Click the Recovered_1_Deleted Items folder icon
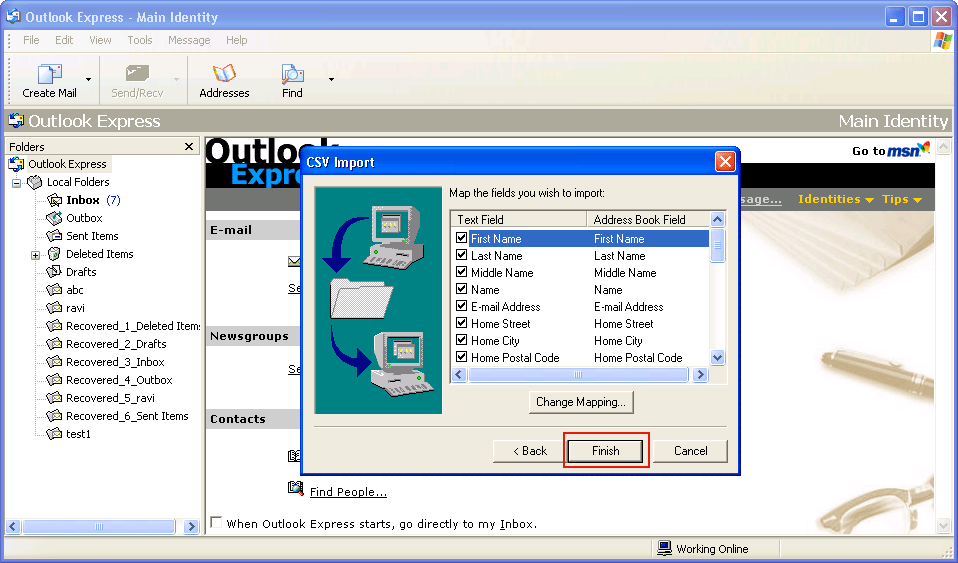The width and height of the screenshot is (958, 563). [54, 326]
